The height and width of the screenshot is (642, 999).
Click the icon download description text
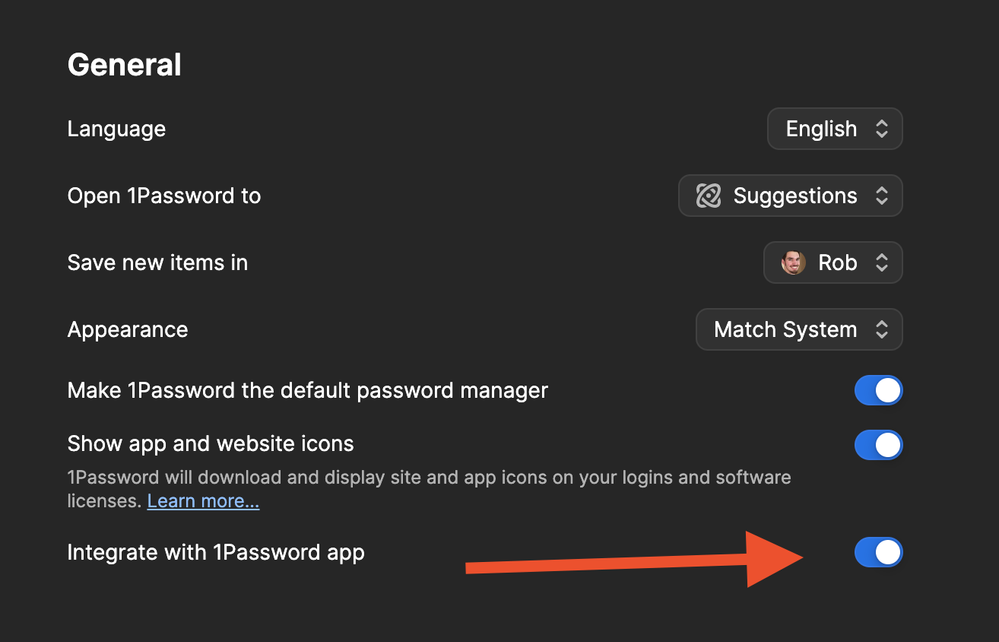(428, 477)
